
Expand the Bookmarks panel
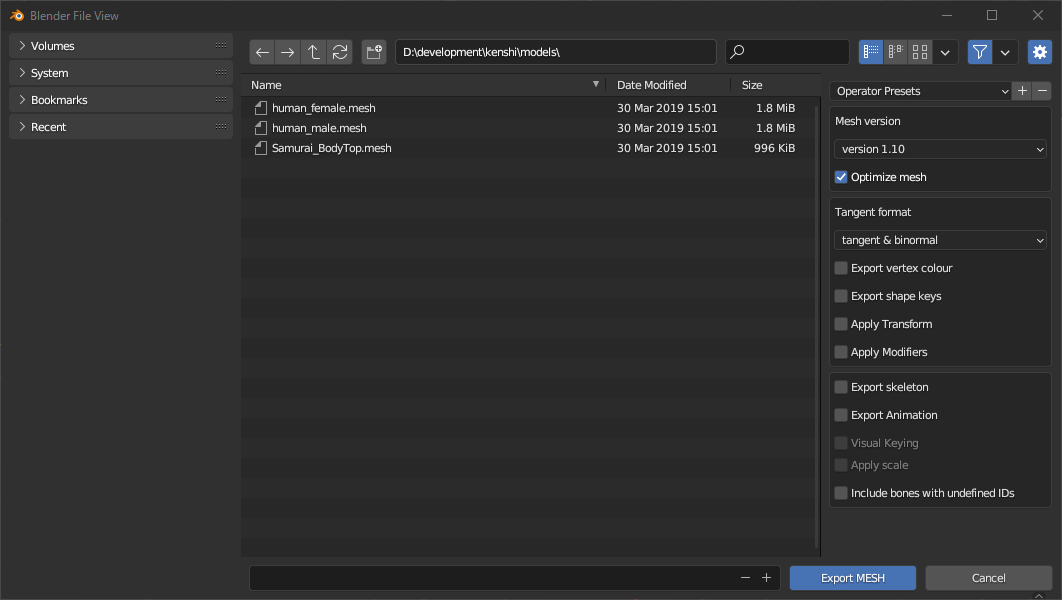(121, 100)
